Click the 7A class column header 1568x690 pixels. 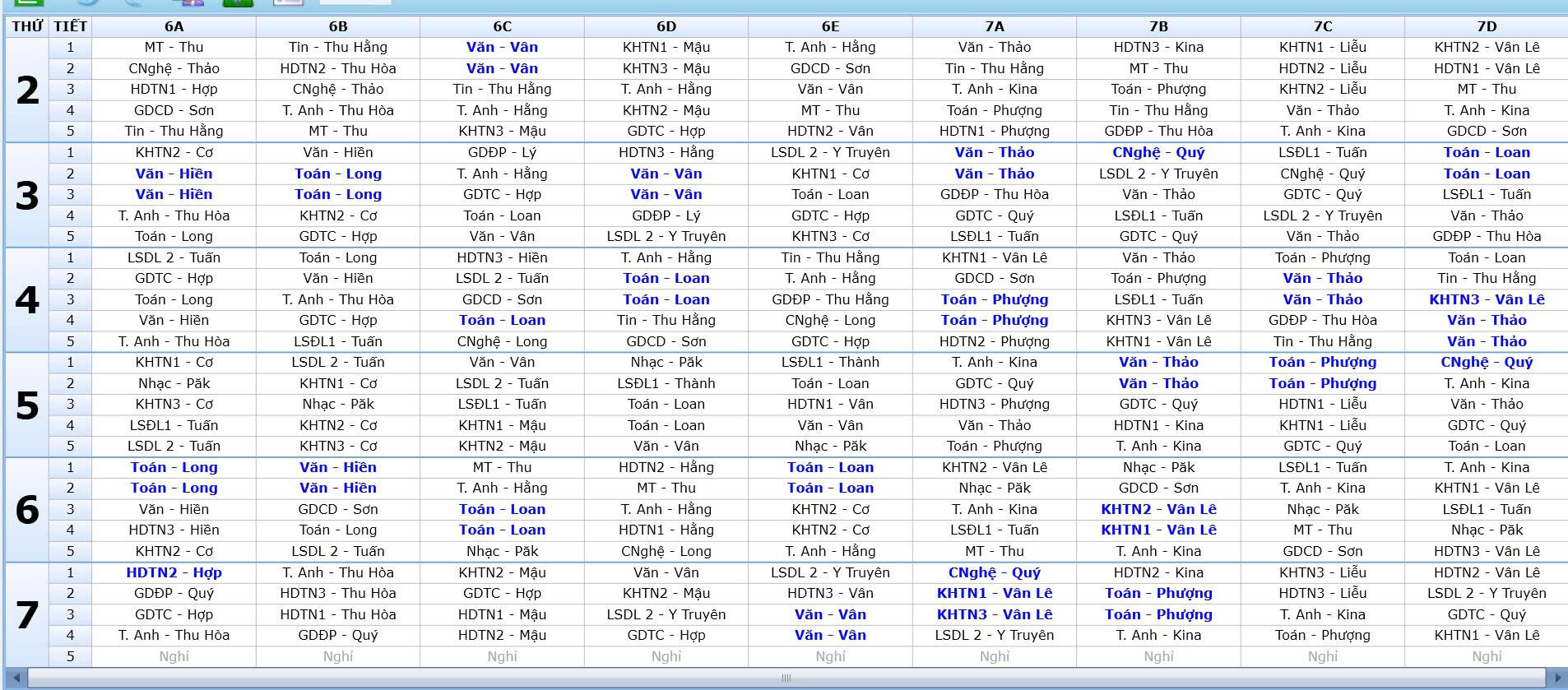(994, 26)
